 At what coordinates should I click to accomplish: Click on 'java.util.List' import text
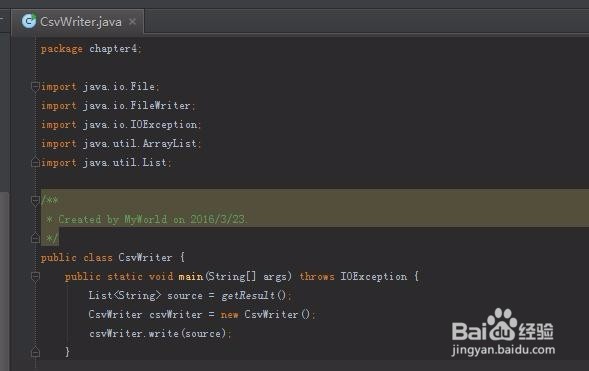(x=125, y=162)
